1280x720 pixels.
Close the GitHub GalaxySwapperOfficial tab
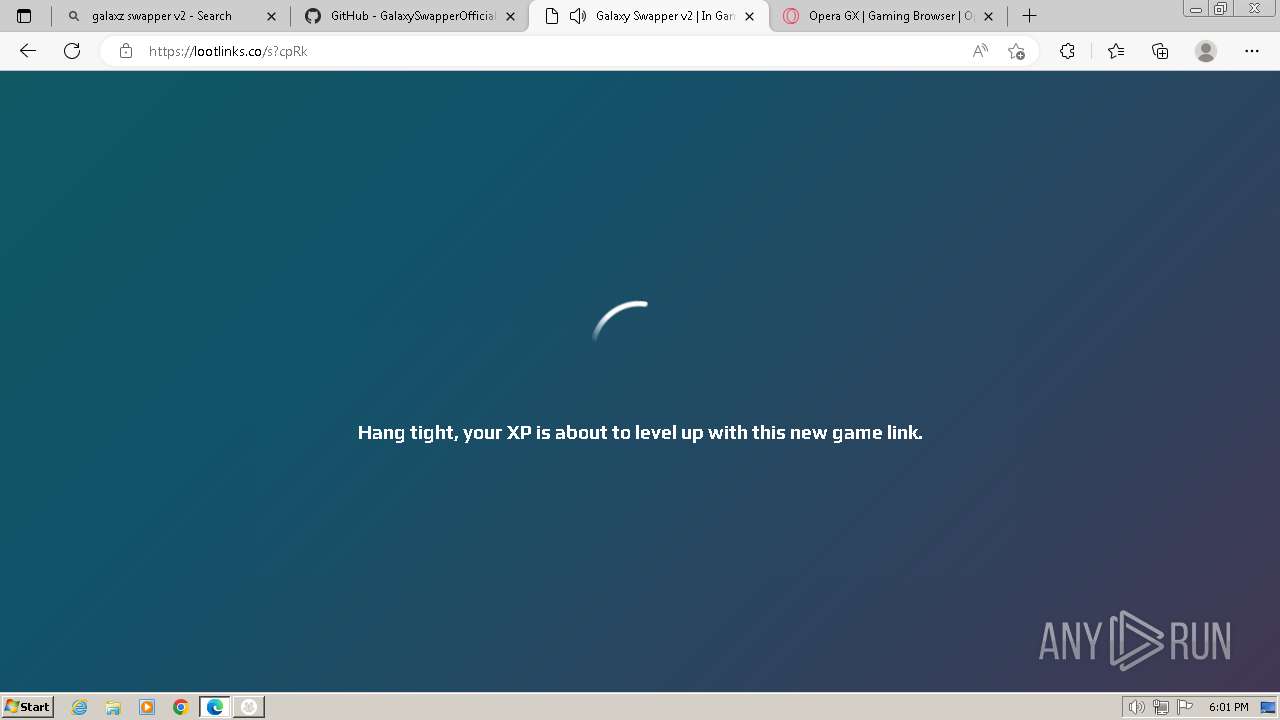[511, 16]
